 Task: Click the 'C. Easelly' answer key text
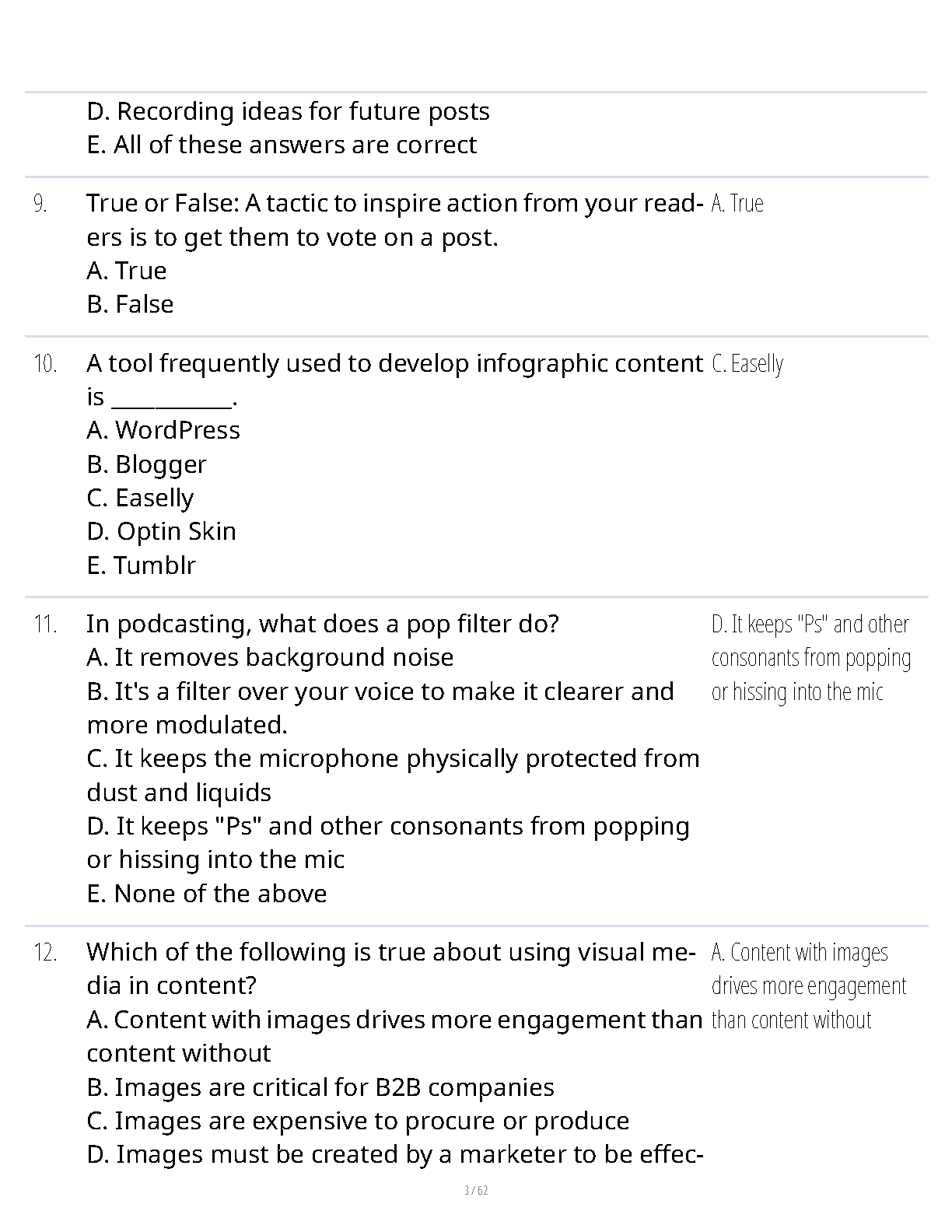[747, 364]
